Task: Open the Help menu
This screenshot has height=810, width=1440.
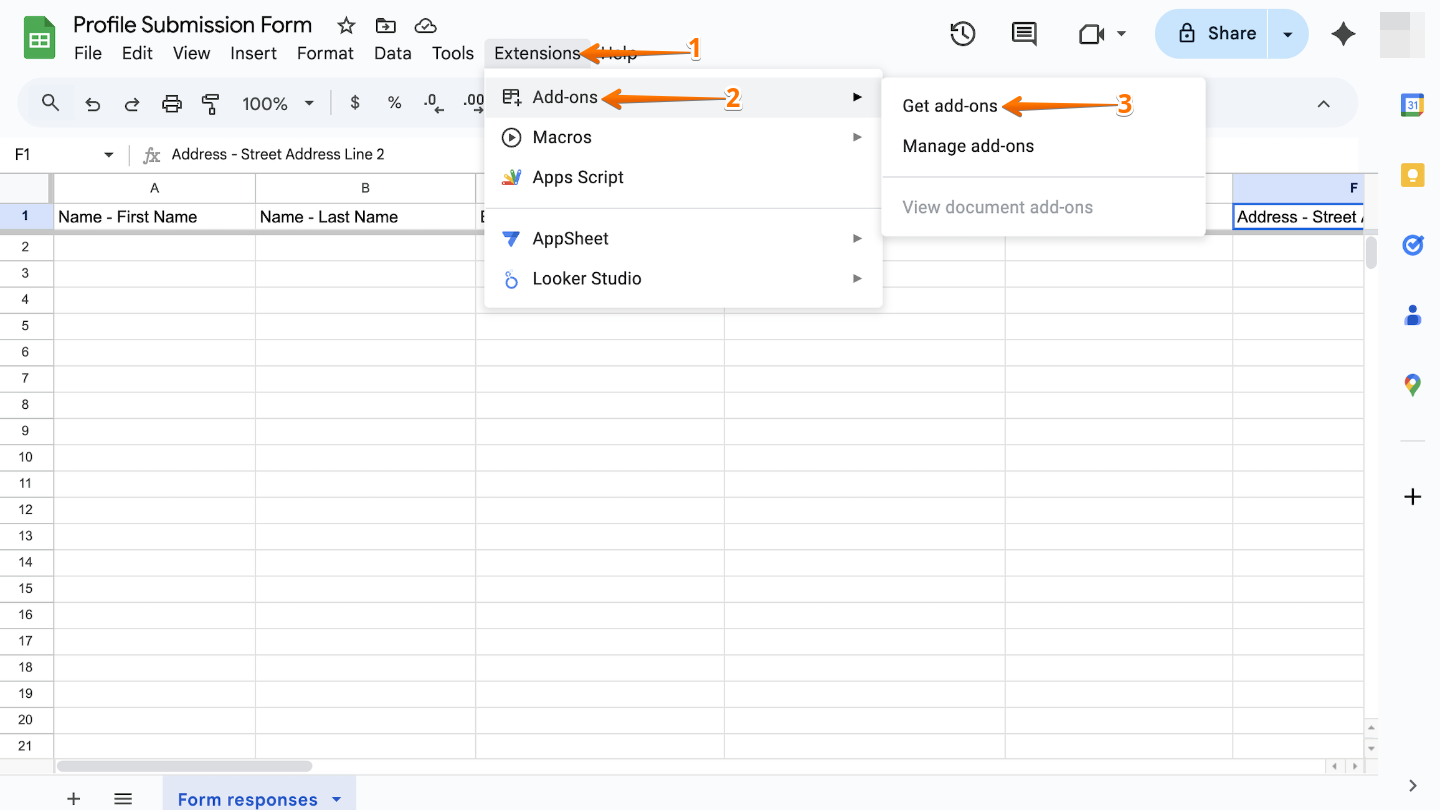Action: click(619, 54)
